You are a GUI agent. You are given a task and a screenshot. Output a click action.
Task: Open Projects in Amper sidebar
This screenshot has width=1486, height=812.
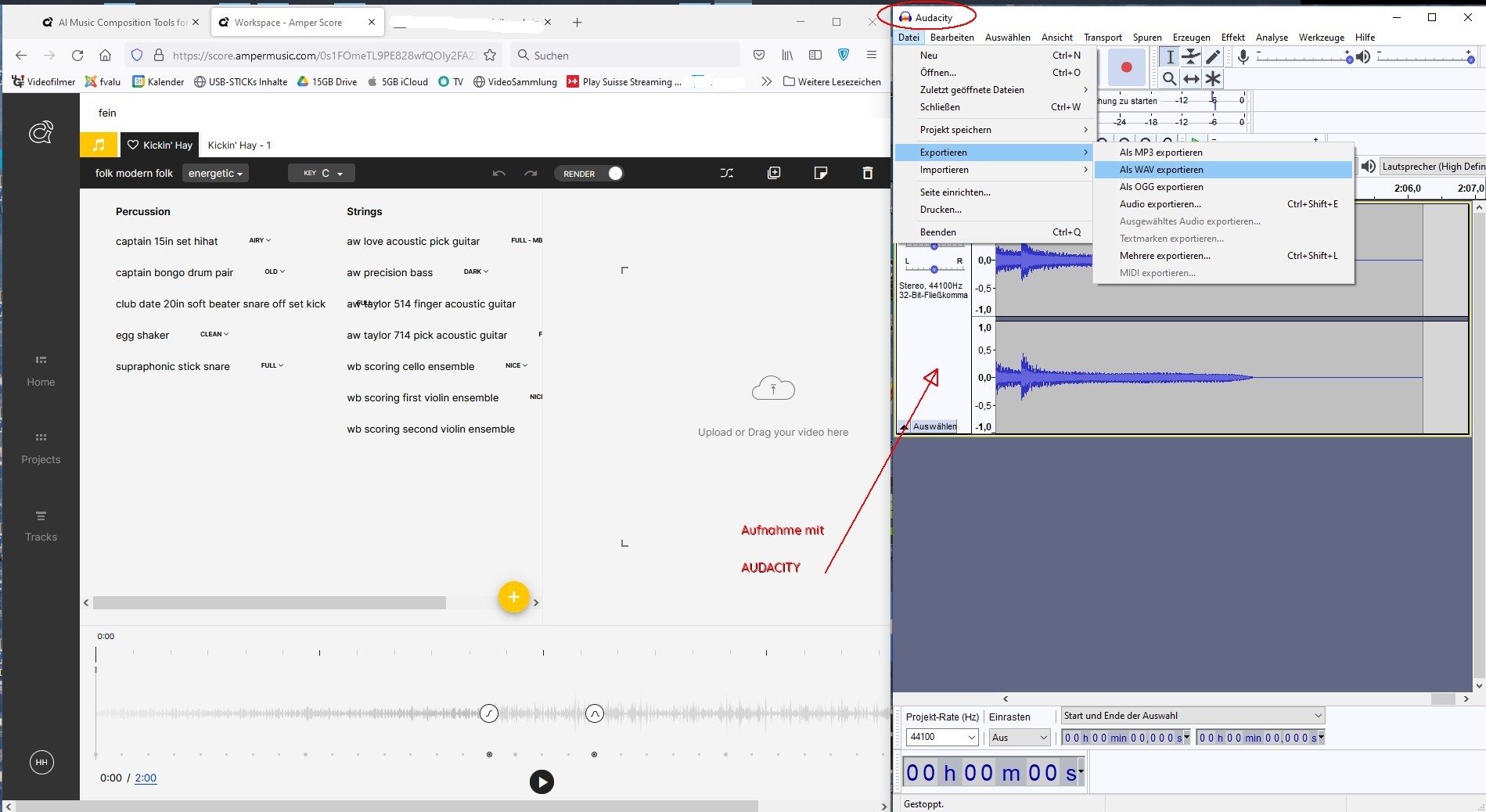tap(41, 449)
